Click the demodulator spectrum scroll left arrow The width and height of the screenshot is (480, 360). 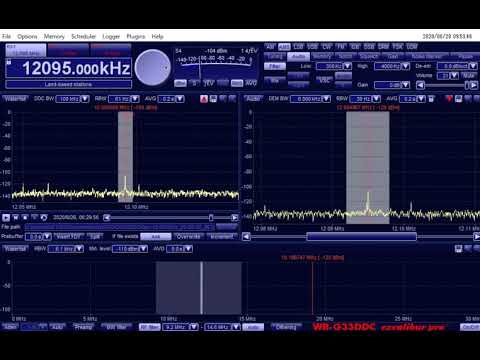point(246,237)
